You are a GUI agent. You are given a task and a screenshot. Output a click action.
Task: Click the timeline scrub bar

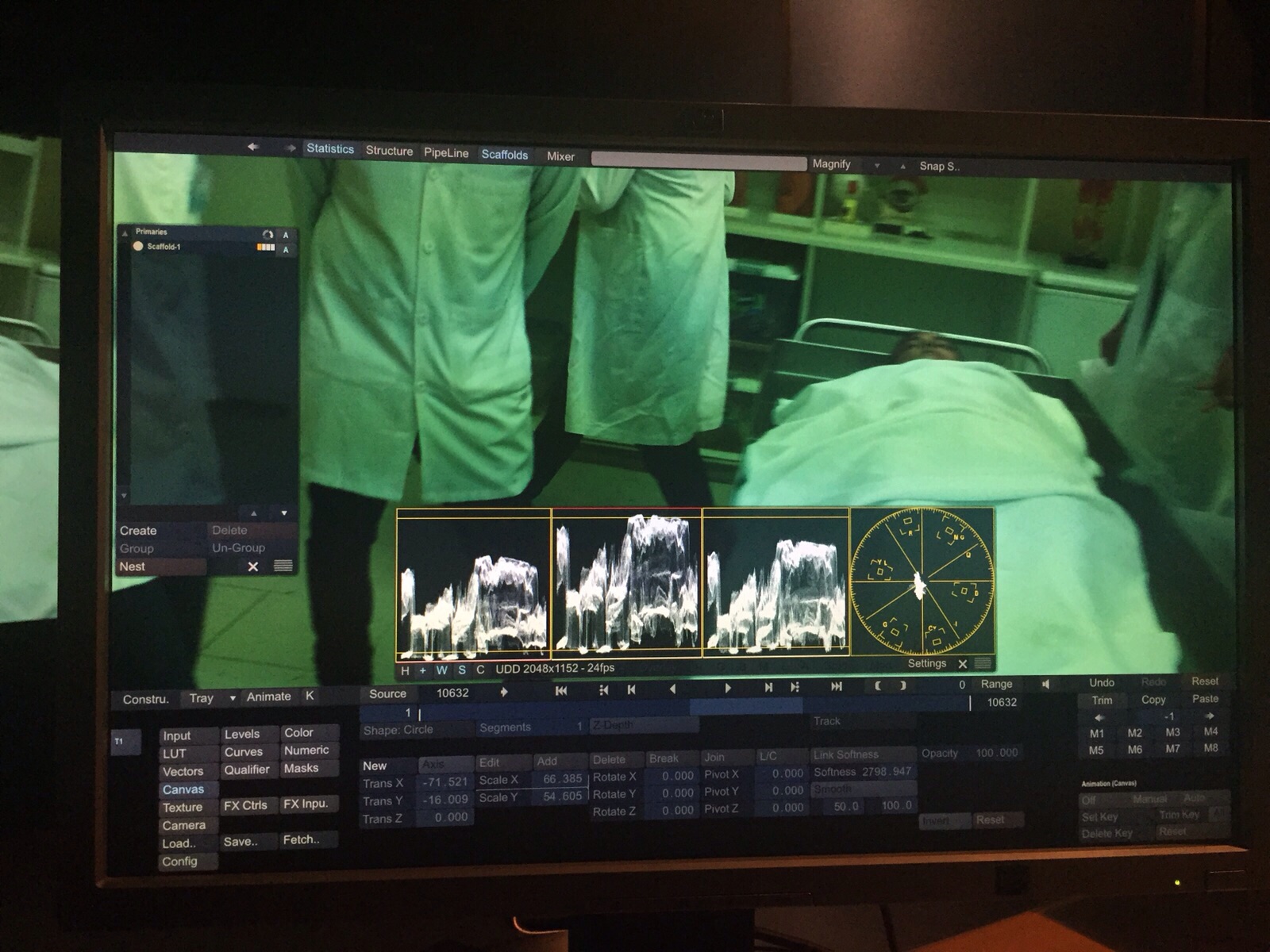(695, 706)
